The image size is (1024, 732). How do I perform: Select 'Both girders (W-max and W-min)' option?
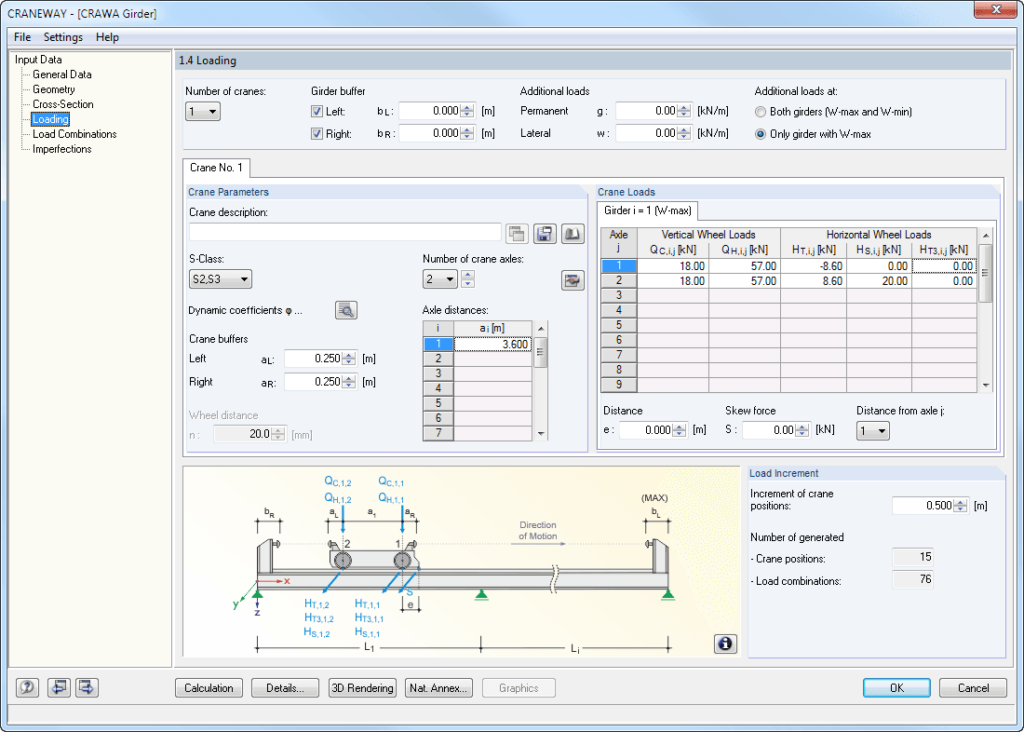click(760, 112)
